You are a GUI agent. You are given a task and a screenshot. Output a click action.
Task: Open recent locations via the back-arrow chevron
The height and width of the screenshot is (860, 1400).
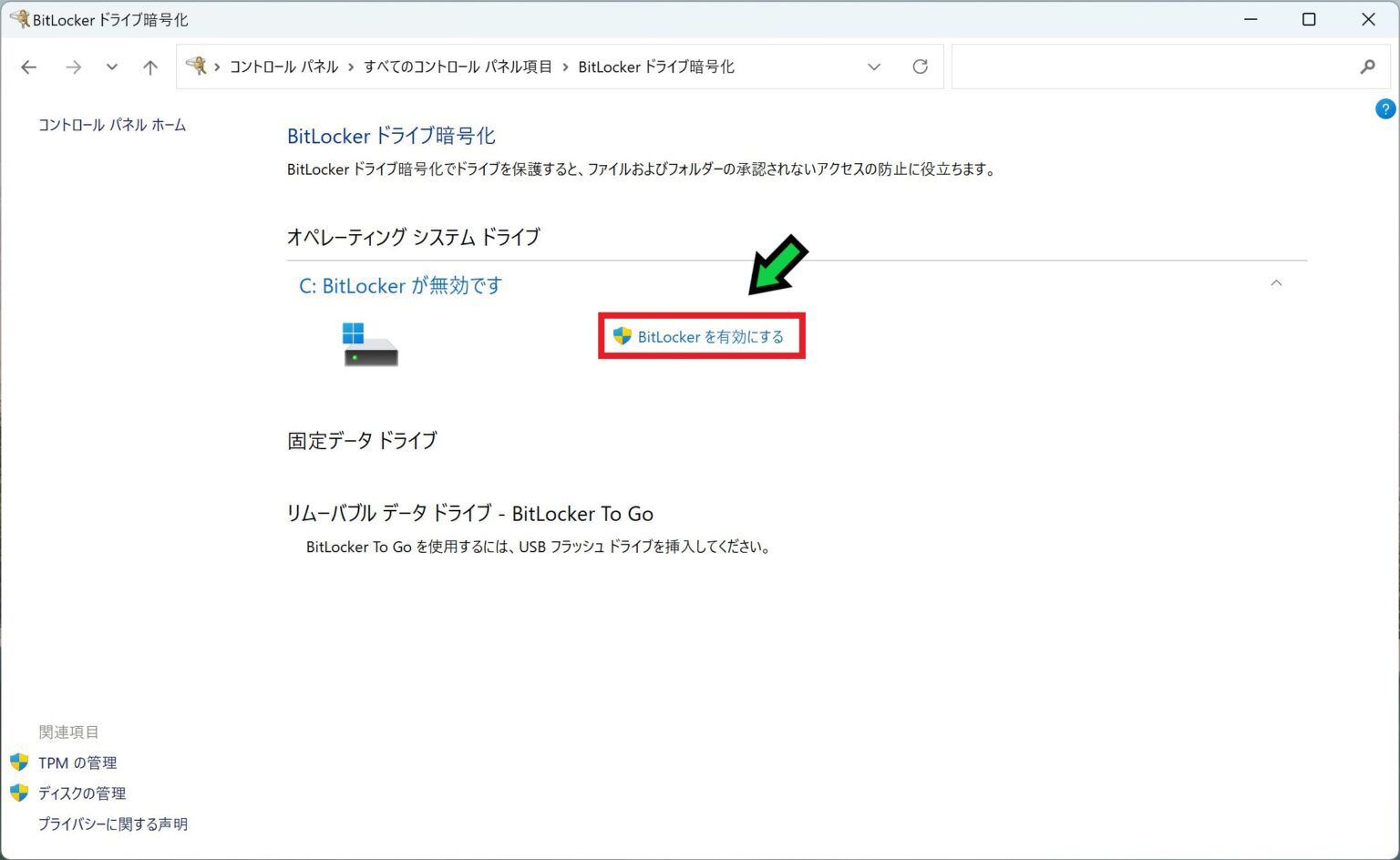(x=111, y=67)
